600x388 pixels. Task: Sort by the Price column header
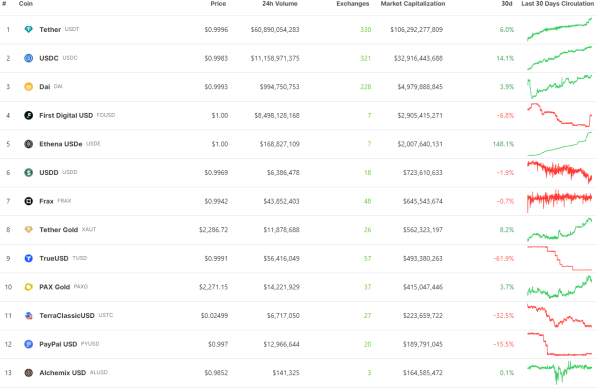click(218, 3)
